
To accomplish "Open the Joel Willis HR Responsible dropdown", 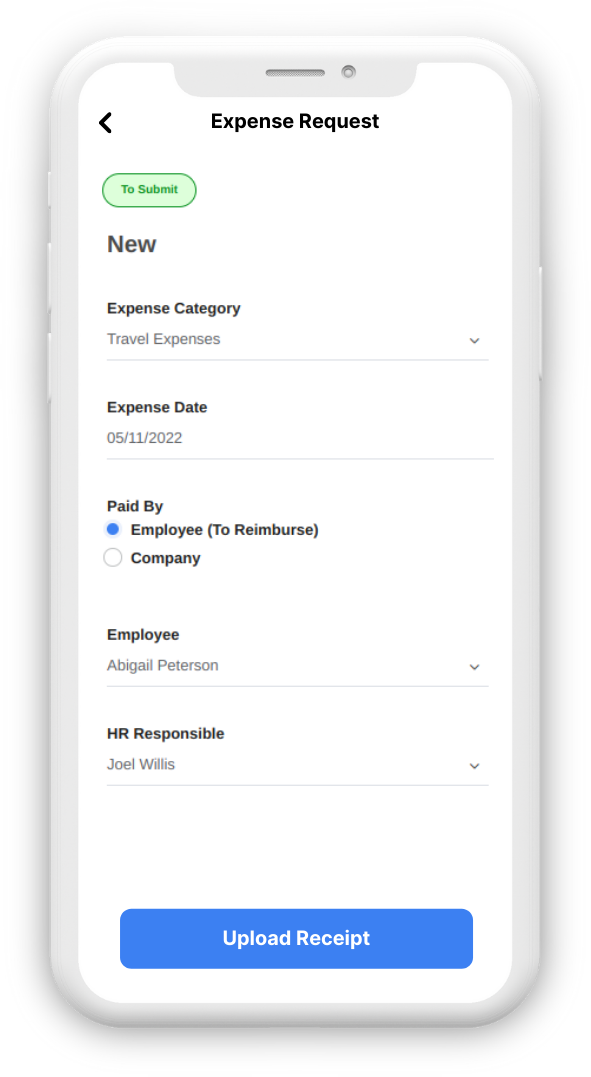I will point(298,765).
